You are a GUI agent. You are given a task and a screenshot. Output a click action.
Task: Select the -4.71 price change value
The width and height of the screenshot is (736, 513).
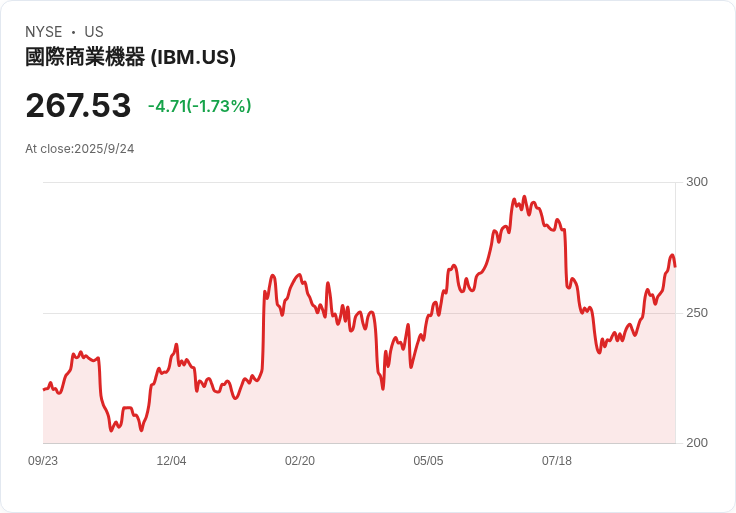(166, 106)
